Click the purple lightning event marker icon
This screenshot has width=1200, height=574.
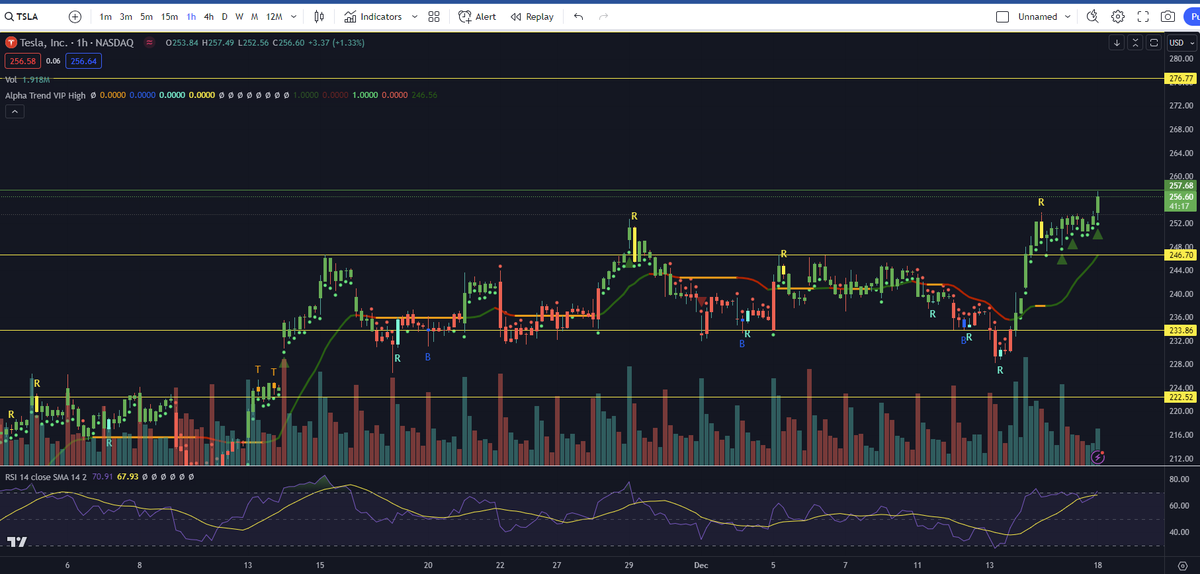coord(1098,457)
